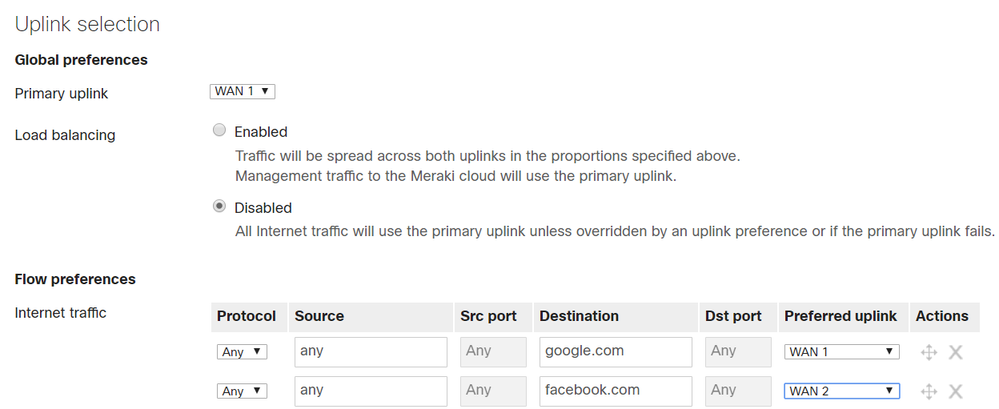
Task: Enable load balancing radio button
Action: 219,131
